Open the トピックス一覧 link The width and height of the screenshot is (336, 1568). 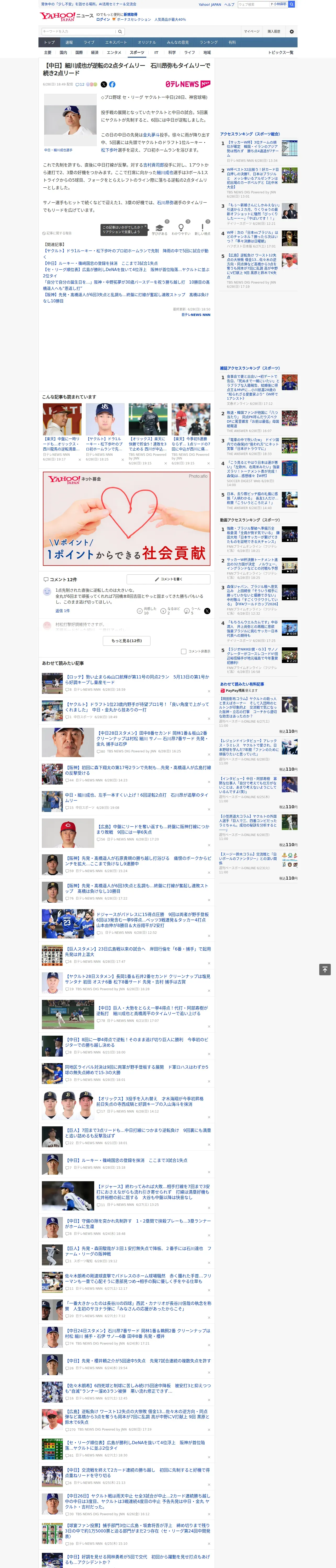coord(281,53)
